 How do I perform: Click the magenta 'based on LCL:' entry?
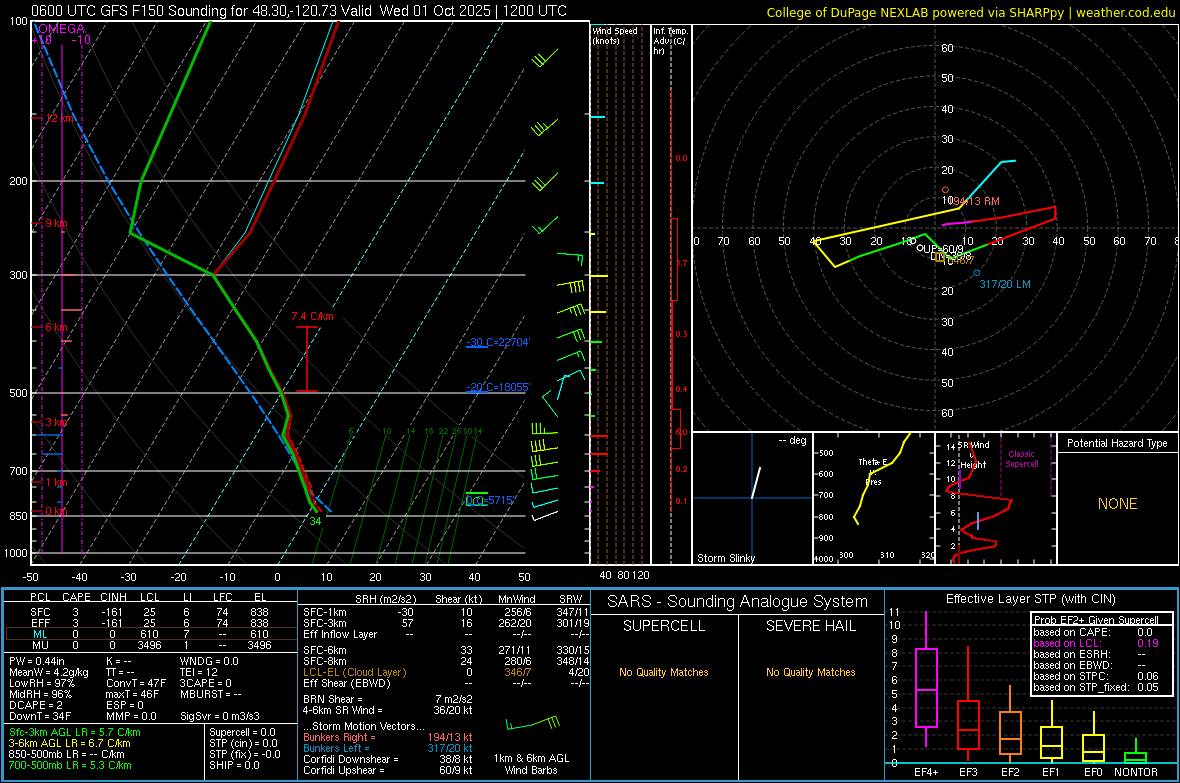(1096, 643)
